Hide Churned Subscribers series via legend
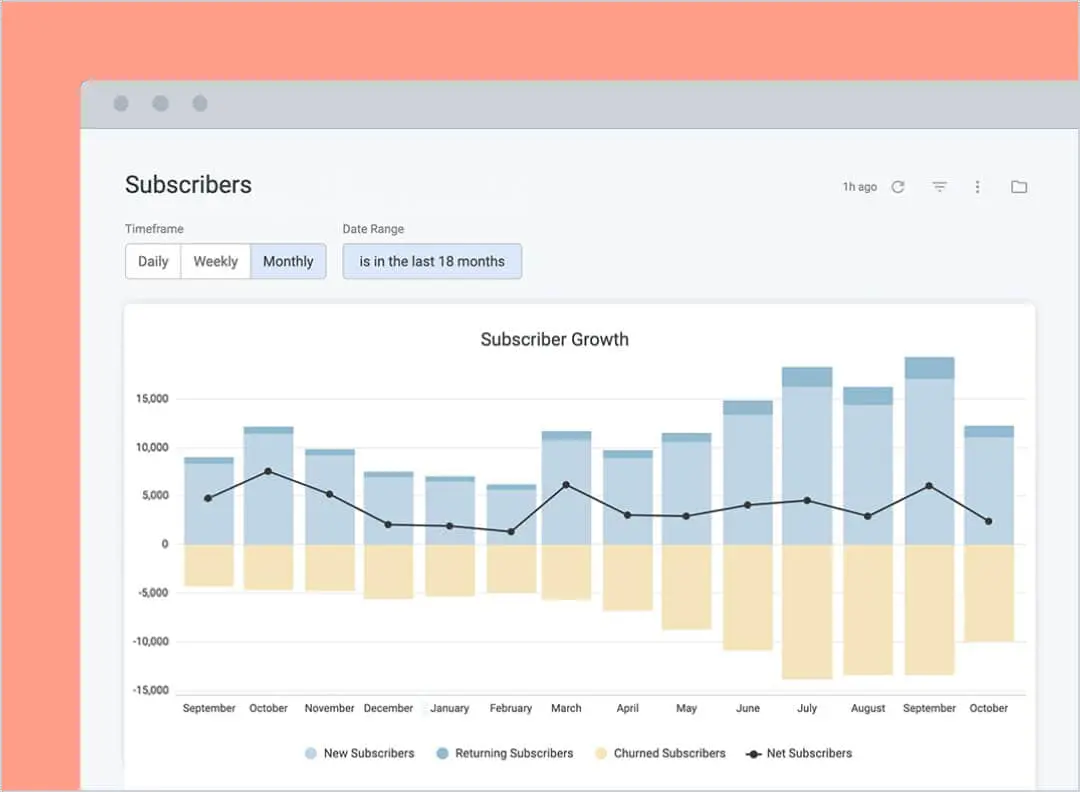Viewport: 1080px width, 792px height. point(660,753)
